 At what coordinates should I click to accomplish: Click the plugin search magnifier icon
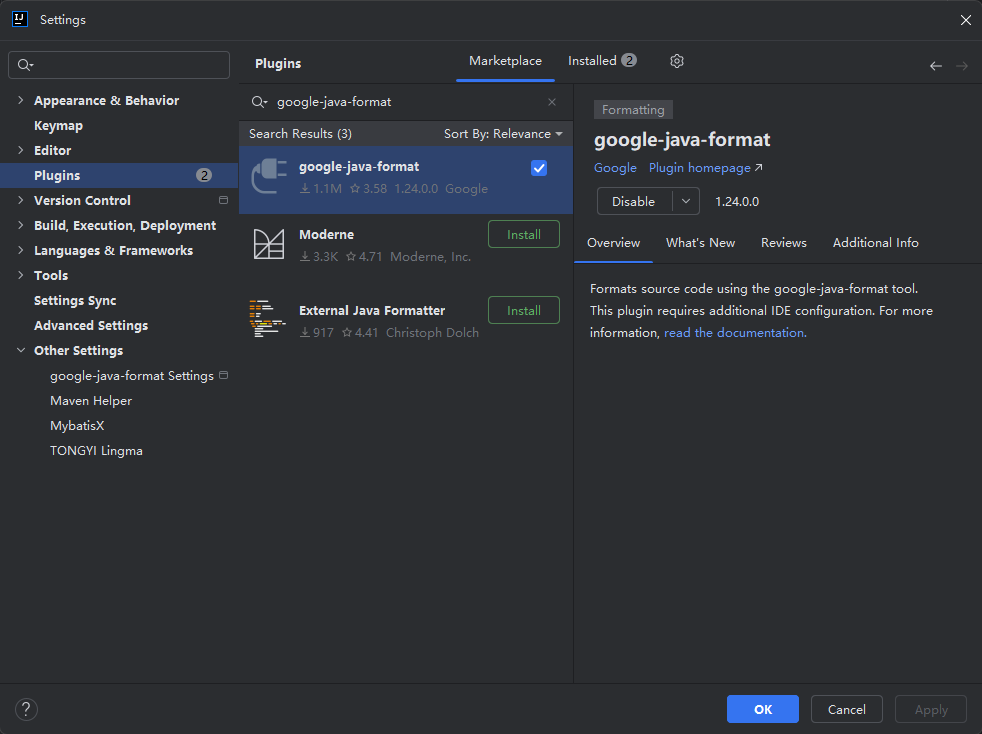point(259,101)
